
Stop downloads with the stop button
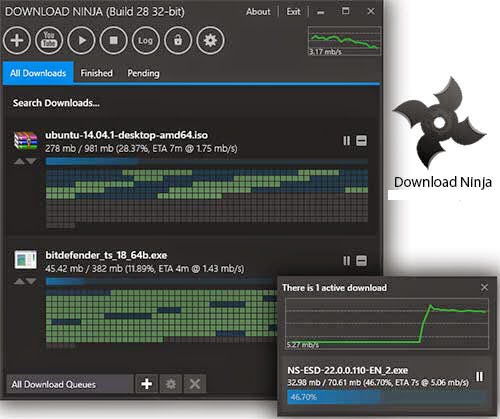[x=113, y=40]
